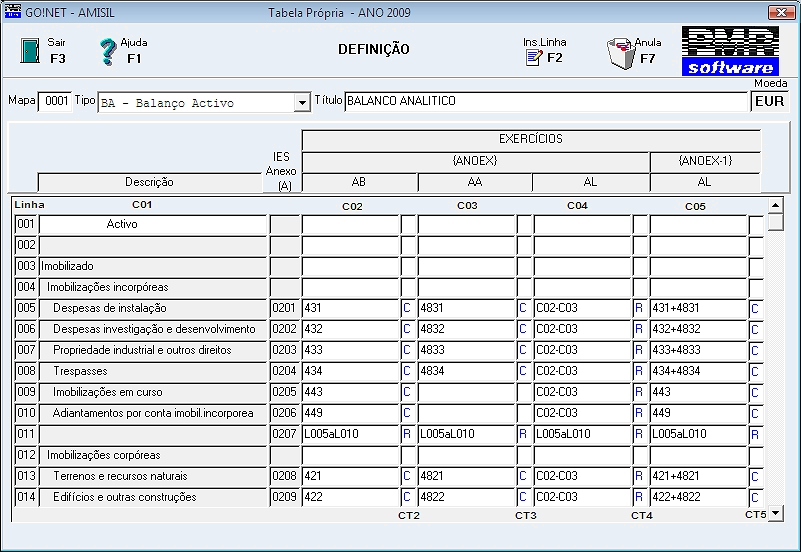The width and height of the screenshot is (801, 552).
Task: Click line number 002
Action: (x=26, y=245)
